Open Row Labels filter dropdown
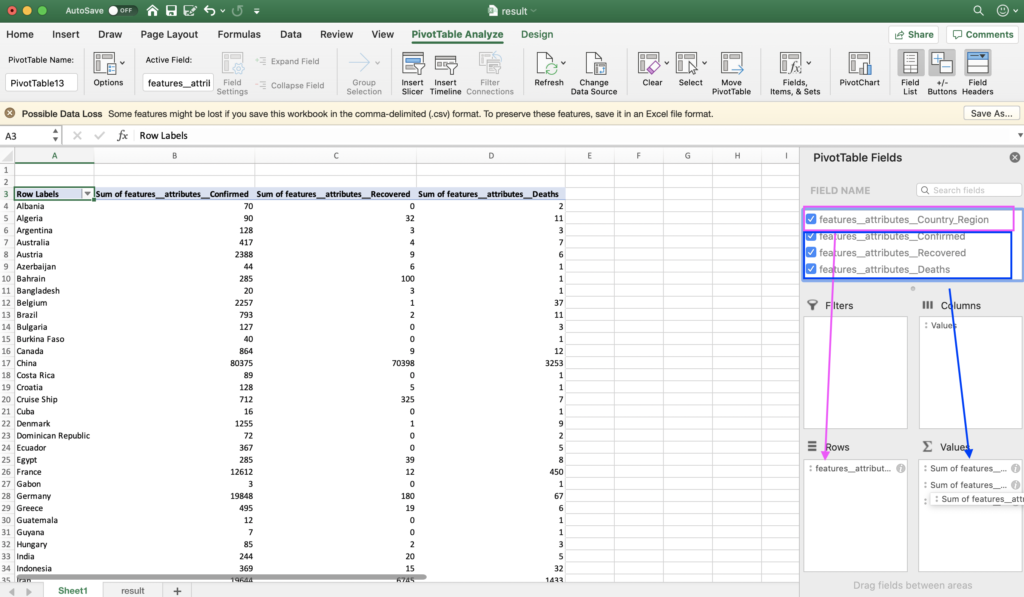The height and width of the screenshot is (597, 1024). click(x=87, y=194)
